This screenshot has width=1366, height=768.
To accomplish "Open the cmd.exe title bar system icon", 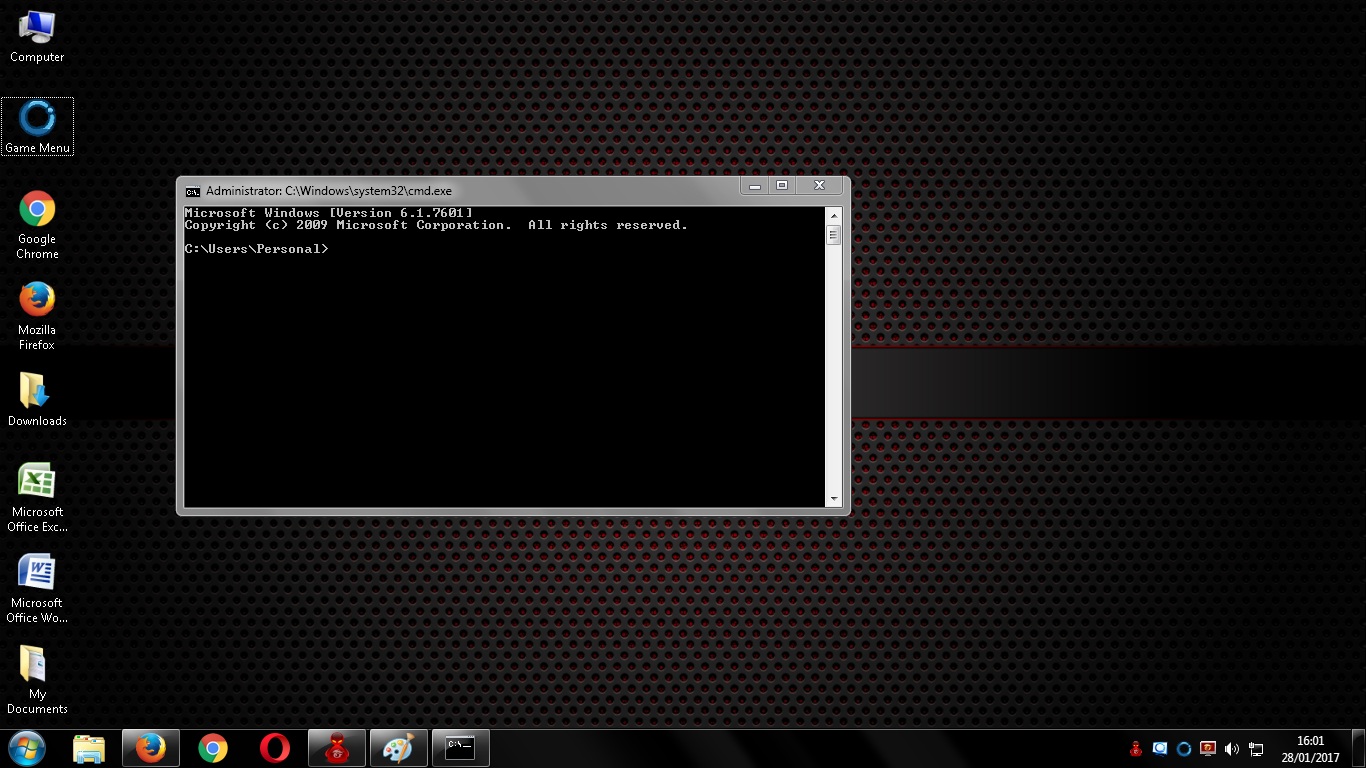I will click(x=193, y=191).
